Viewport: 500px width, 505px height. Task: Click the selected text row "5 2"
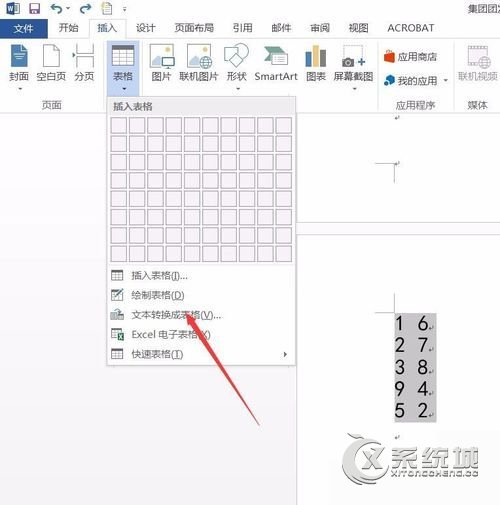pyautogui.click(x=415, y=411)
